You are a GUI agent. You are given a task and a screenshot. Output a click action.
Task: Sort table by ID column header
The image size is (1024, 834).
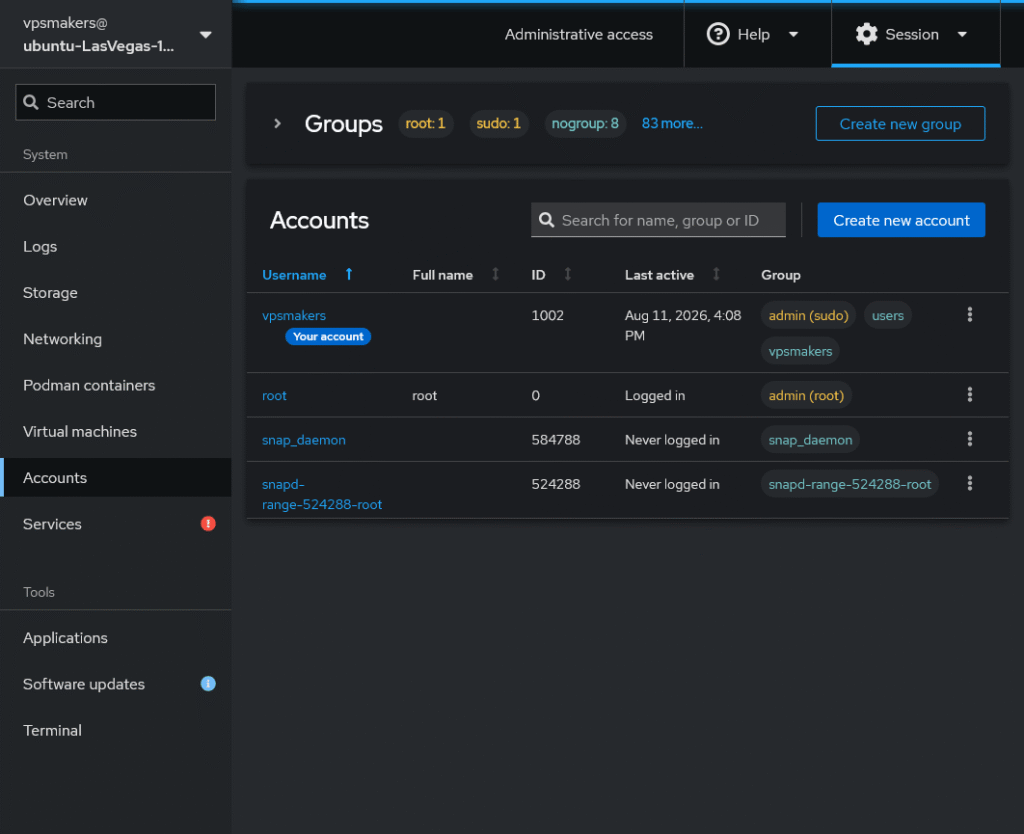point(538,275)
